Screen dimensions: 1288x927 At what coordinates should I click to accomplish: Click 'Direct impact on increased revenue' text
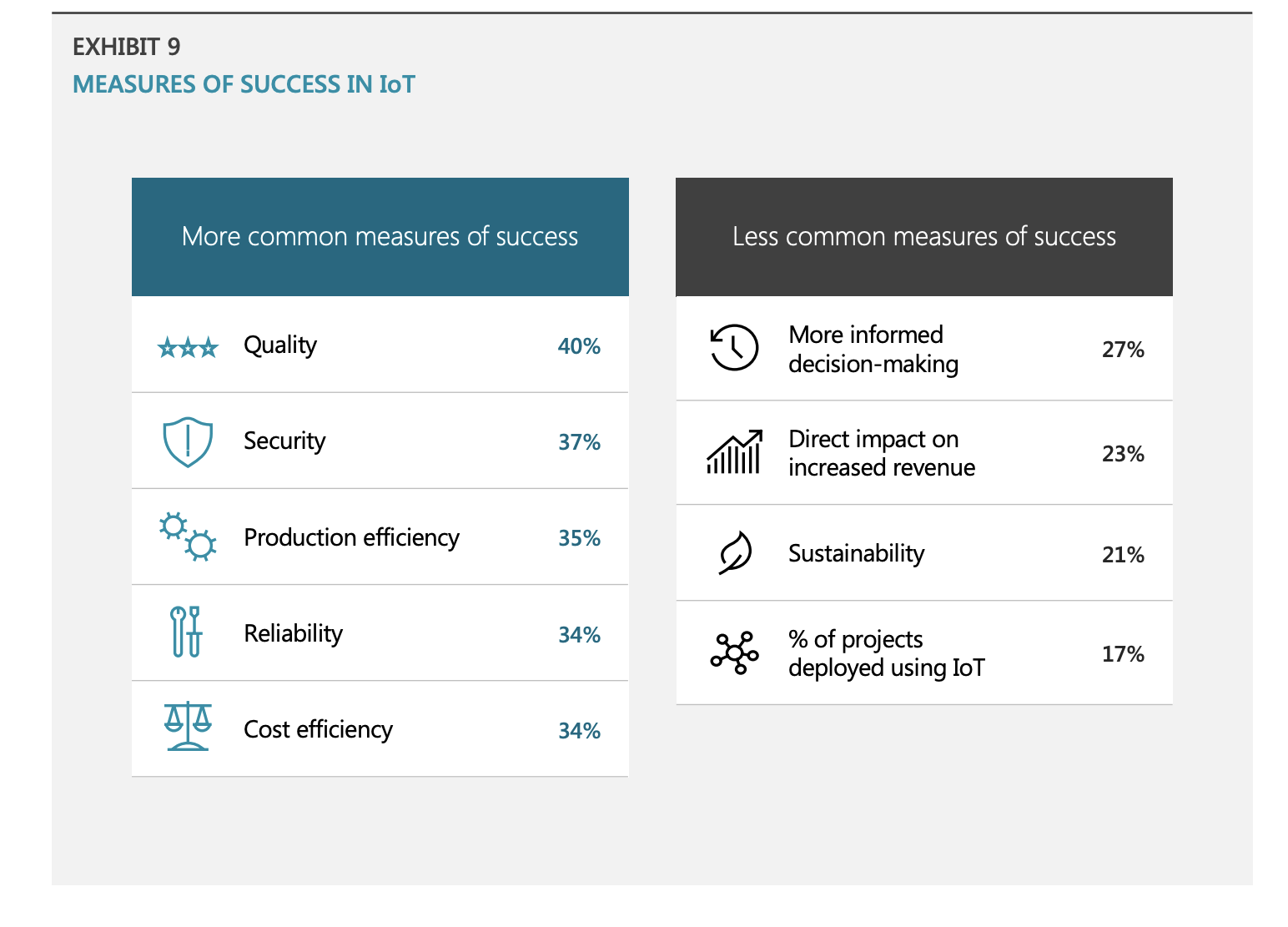[x=881, y=453]
